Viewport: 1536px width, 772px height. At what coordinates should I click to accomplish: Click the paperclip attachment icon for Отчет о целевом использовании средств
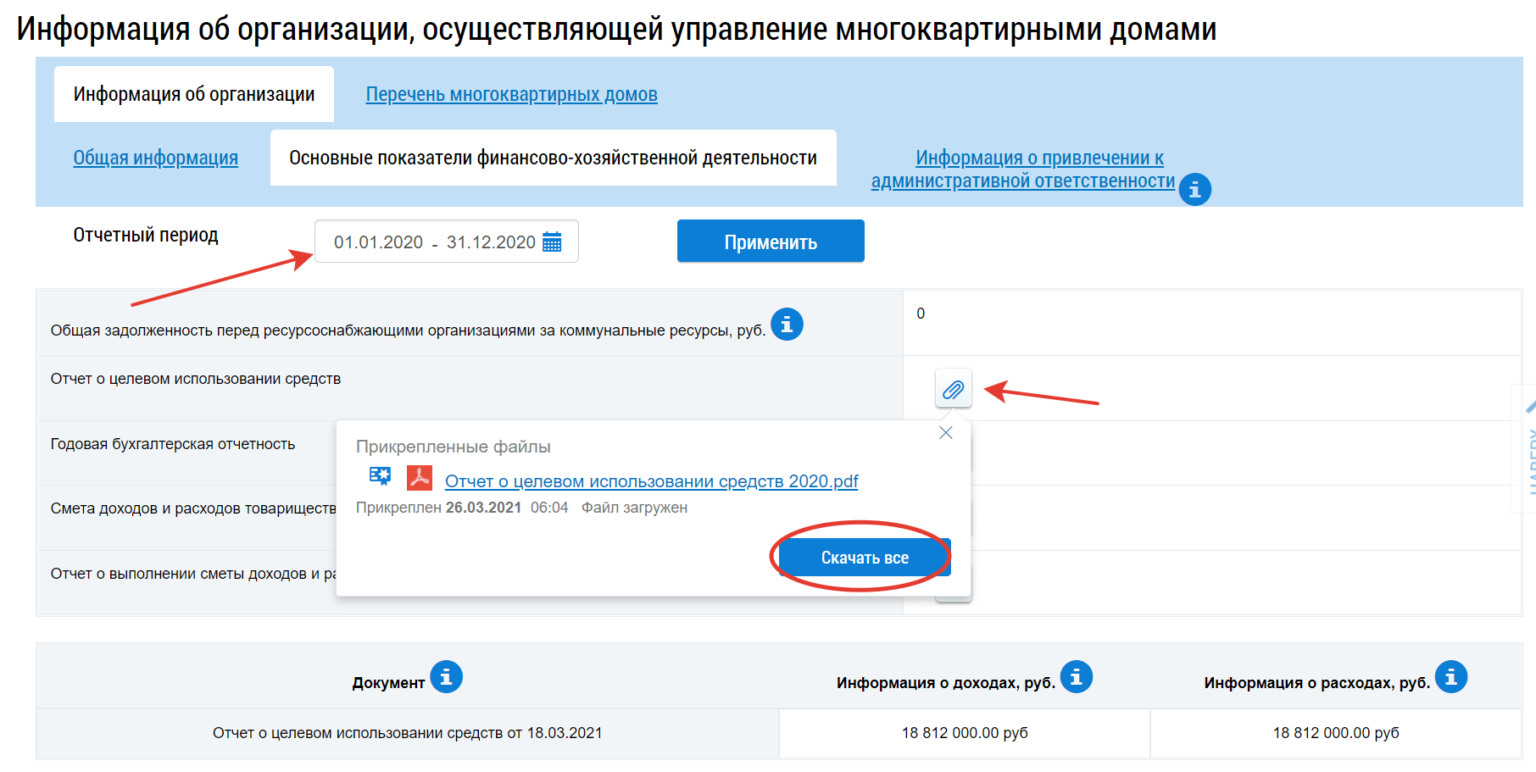coord(953,389)
